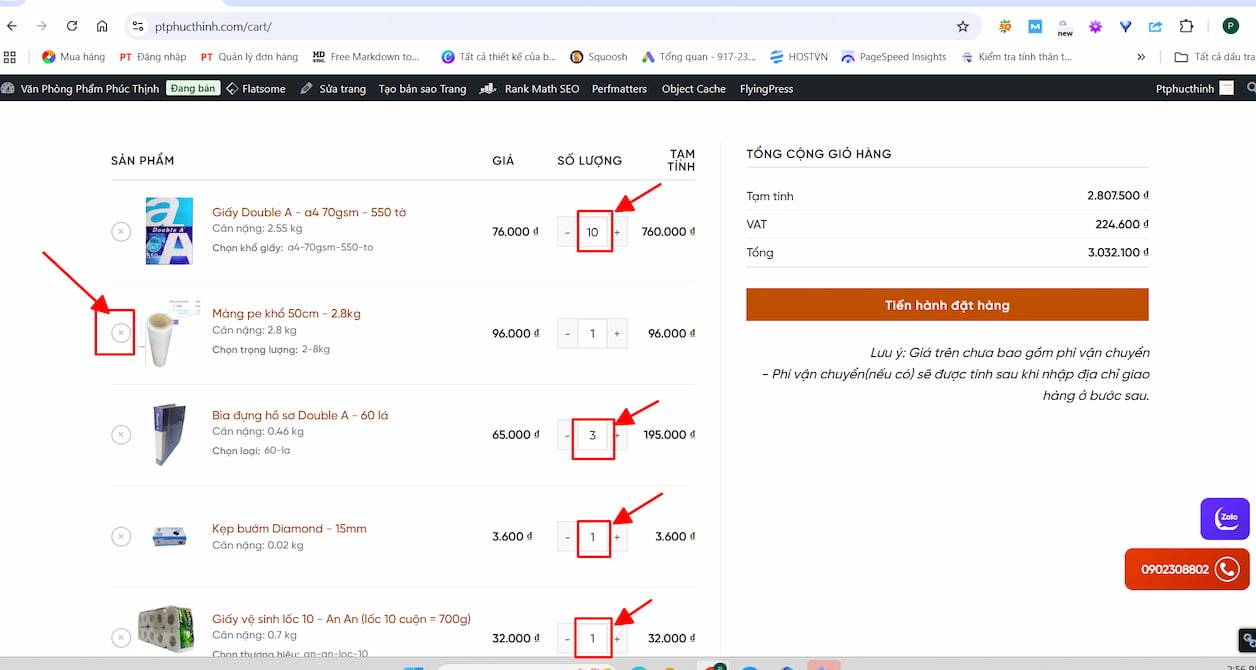Click the Tiến hành đặt hàng button
This screenshot has height=670, width=1256.
tap(947, 305)
